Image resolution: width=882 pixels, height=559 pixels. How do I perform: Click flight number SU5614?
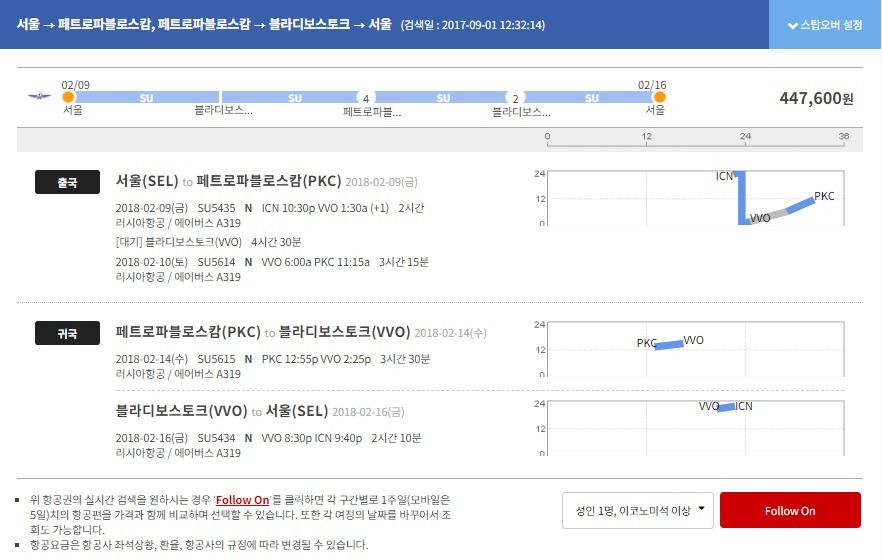pyautogui.click(x=216, y=262)
